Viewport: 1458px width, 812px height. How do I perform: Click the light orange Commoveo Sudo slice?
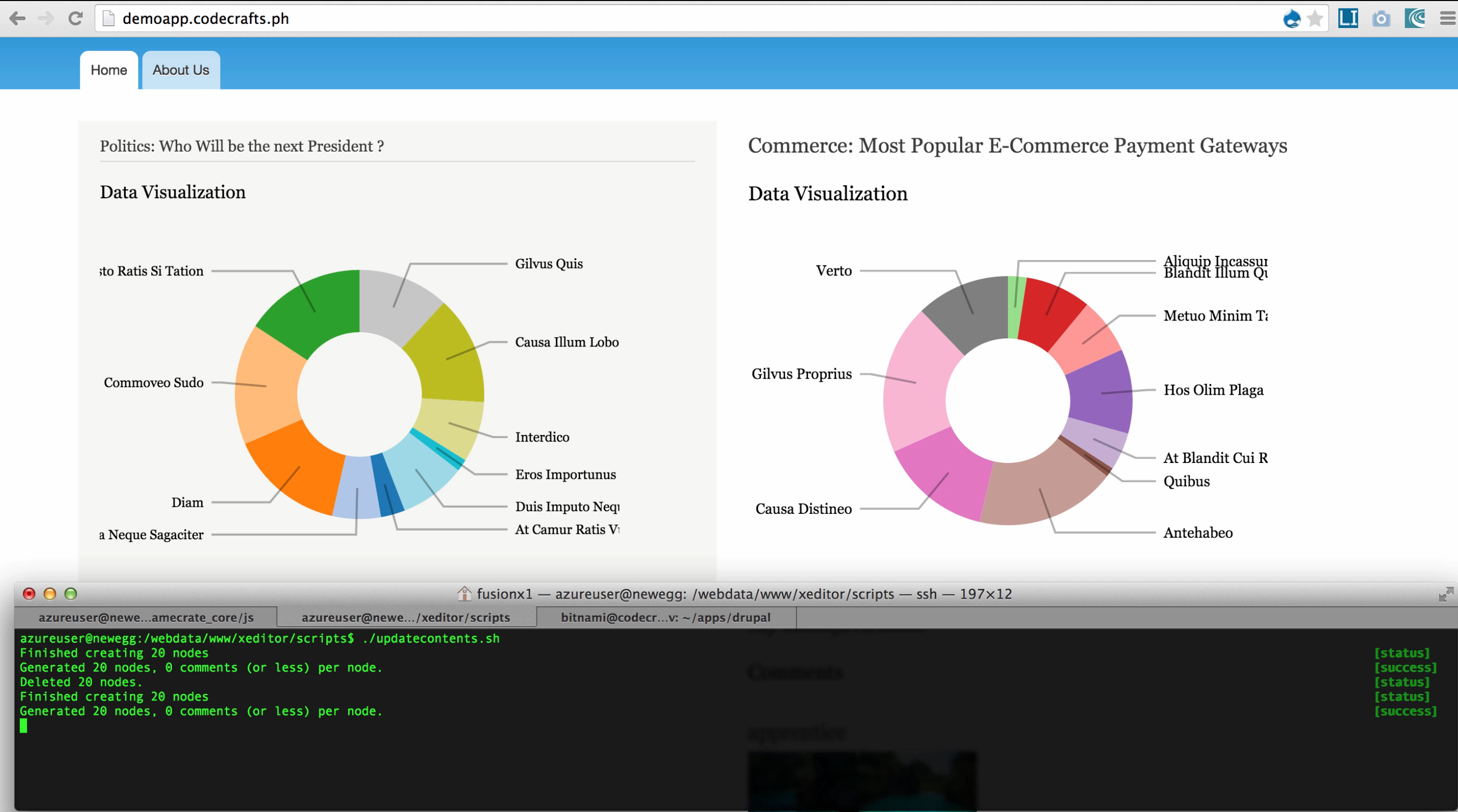pyautogui.click(x=266, y=386)
